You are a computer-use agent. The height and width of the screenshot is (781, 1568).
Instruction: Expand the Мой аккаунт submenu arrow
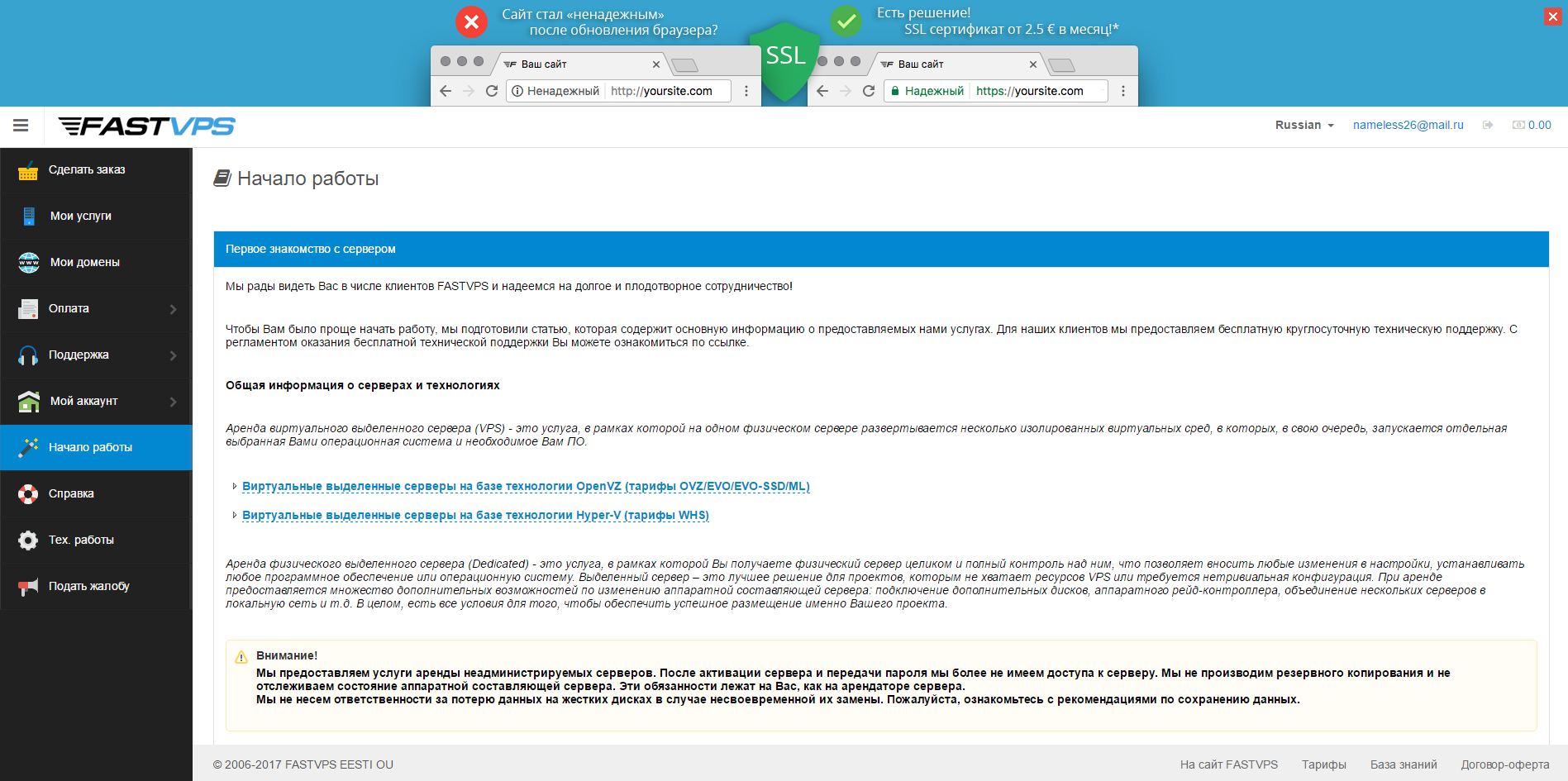click(174, 402)
